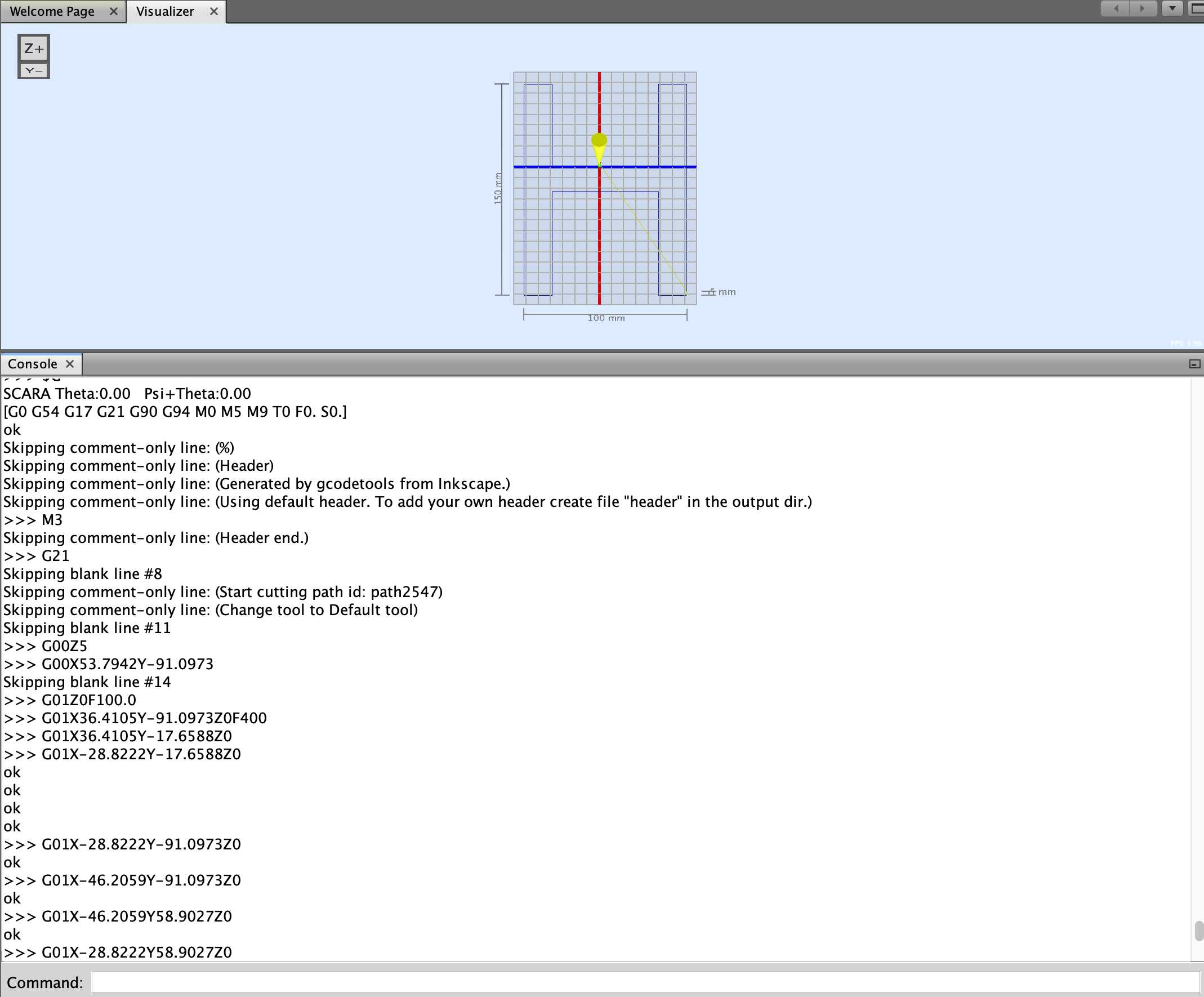The width and height of the screenshot is (1204, 997).
Task: Click the console vertical scrollbar thumb
Action: (x=1198, y=931)
